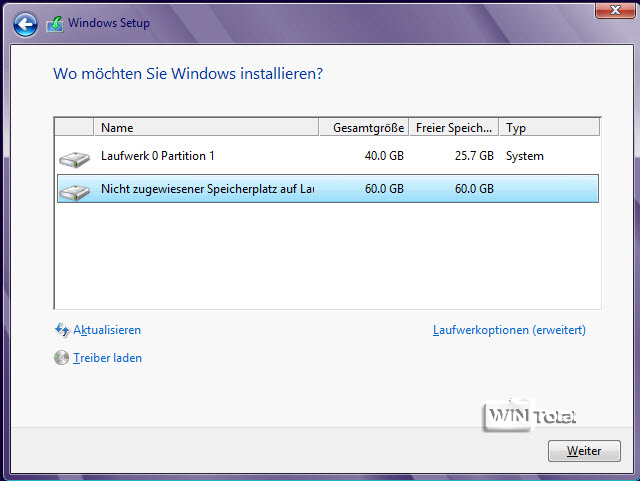
Task: Sort by the Freier Speich... column header
Action: click(x=454, y=127)
